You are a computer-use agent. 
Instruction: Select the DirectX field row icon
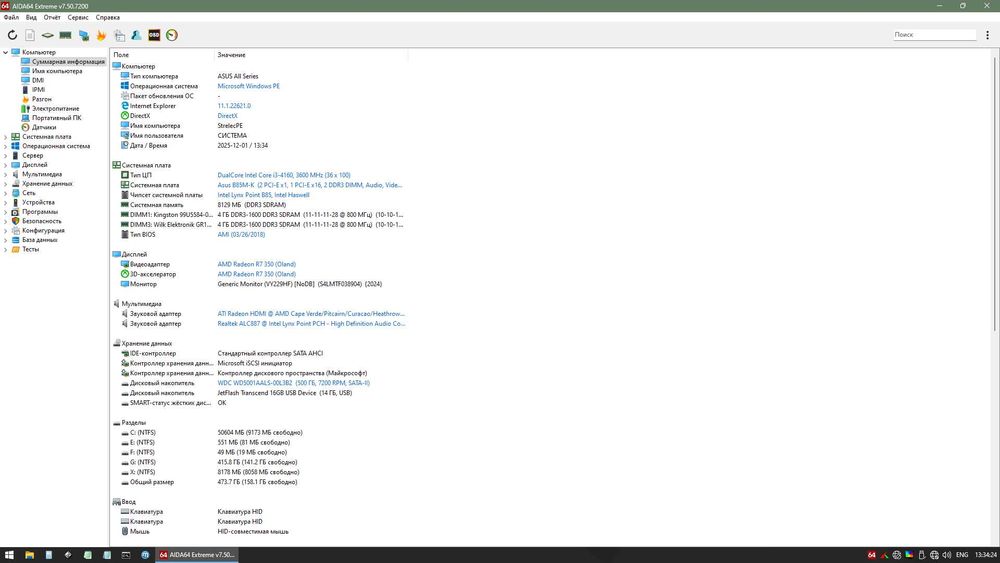pyautogui.click(x=125, y=116)
